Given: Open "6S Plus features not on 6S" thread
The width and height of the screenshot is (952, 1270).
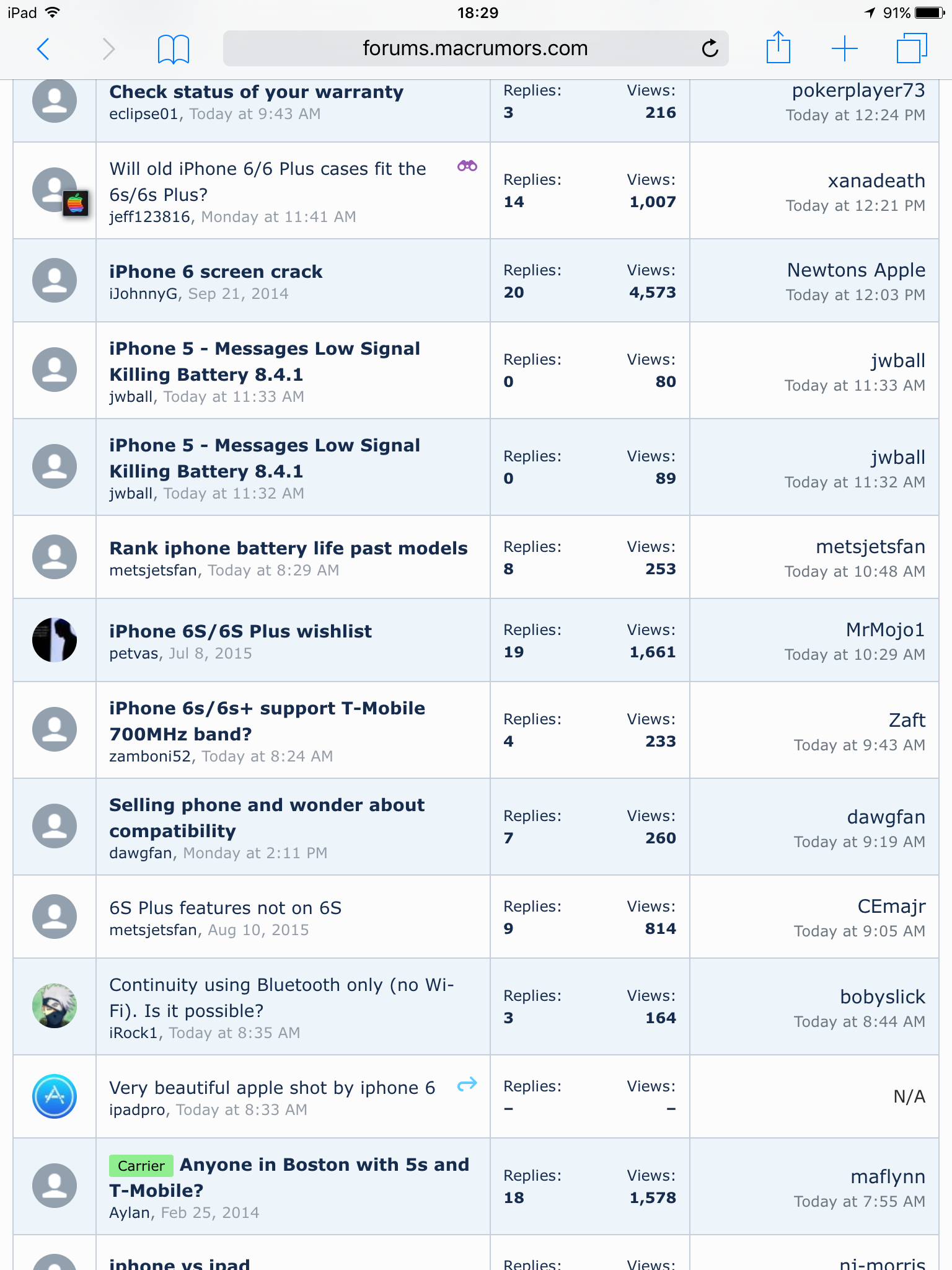Looking at the screenshot, I should (226, 908).
